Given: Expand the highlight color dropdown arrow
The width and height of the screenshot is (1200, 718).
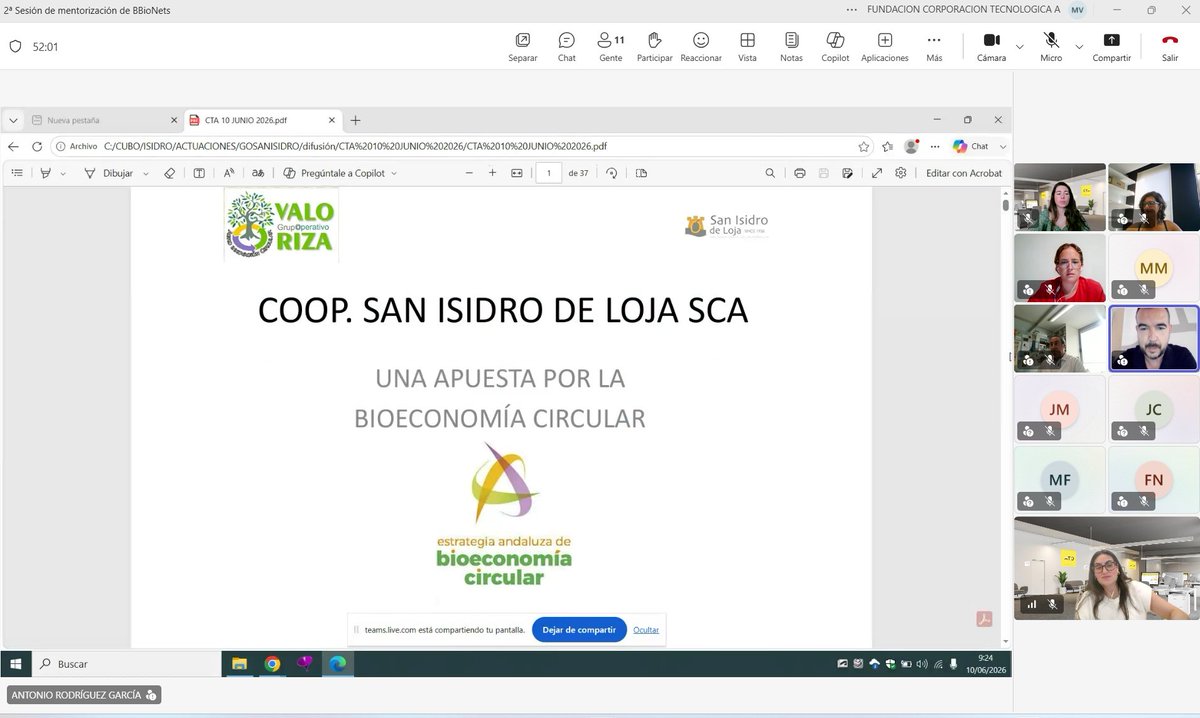Looking at the screenshot, I should (63, 173).
